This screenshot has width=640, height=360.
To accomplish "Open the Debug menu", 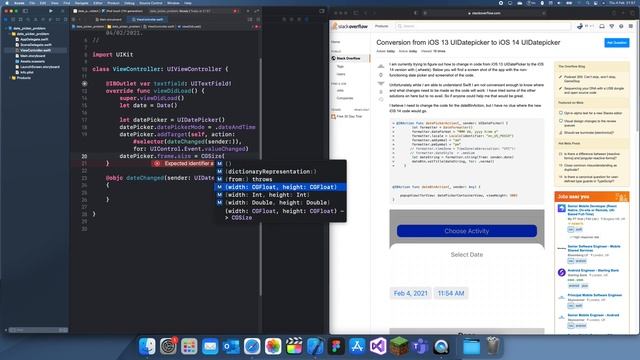I will [x=129, y=3].
